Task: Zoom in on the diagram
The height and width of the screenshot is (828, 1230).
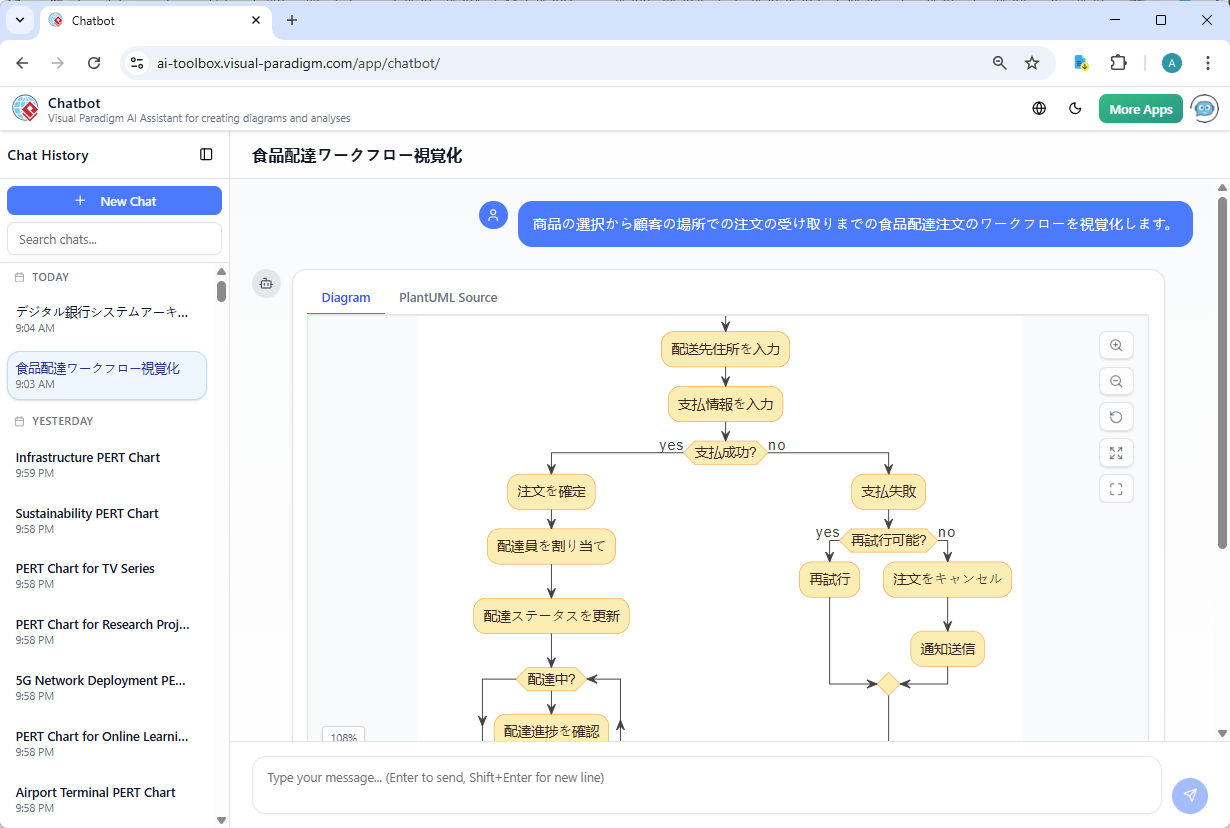Action: coord(1116,345)
